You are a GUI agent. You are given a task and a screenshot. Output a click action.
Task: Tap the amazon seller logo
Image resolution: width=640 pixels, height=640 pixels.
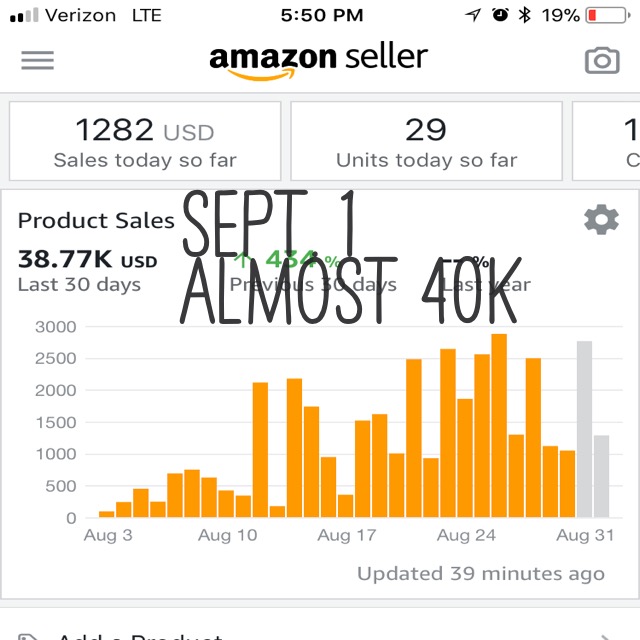pyautogui.click(x=318, y=60)
